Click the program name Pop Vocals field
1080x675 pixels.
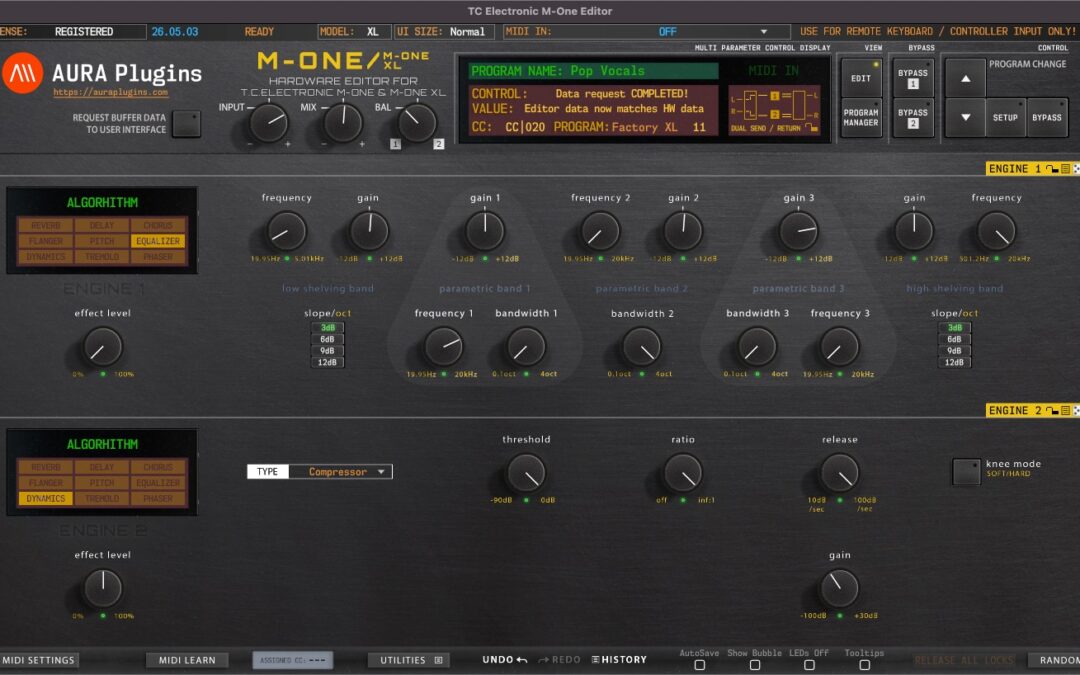[593, 71]
